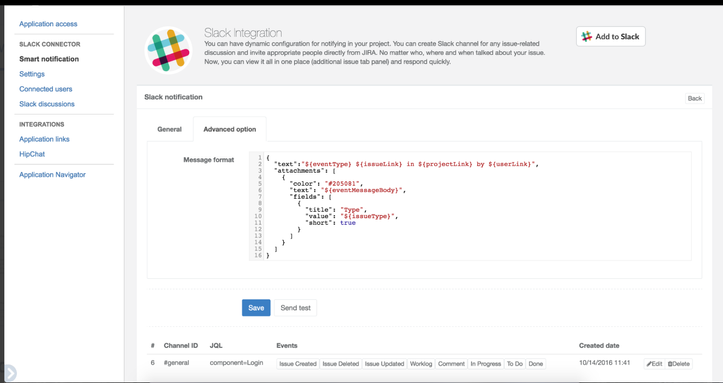Image resolution: width=723 pixels, height=383 pixels.
Task: Click the Issue Created event tag
Action: click(298, 364)
